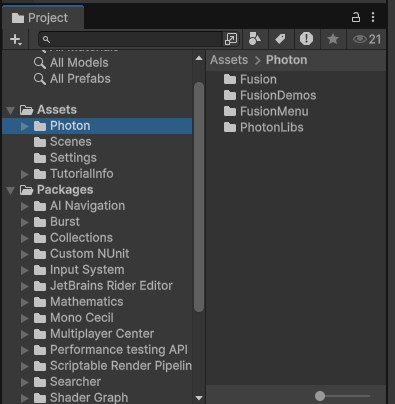
Task: Select All Models saved search
Action: [x=79, y=63]
